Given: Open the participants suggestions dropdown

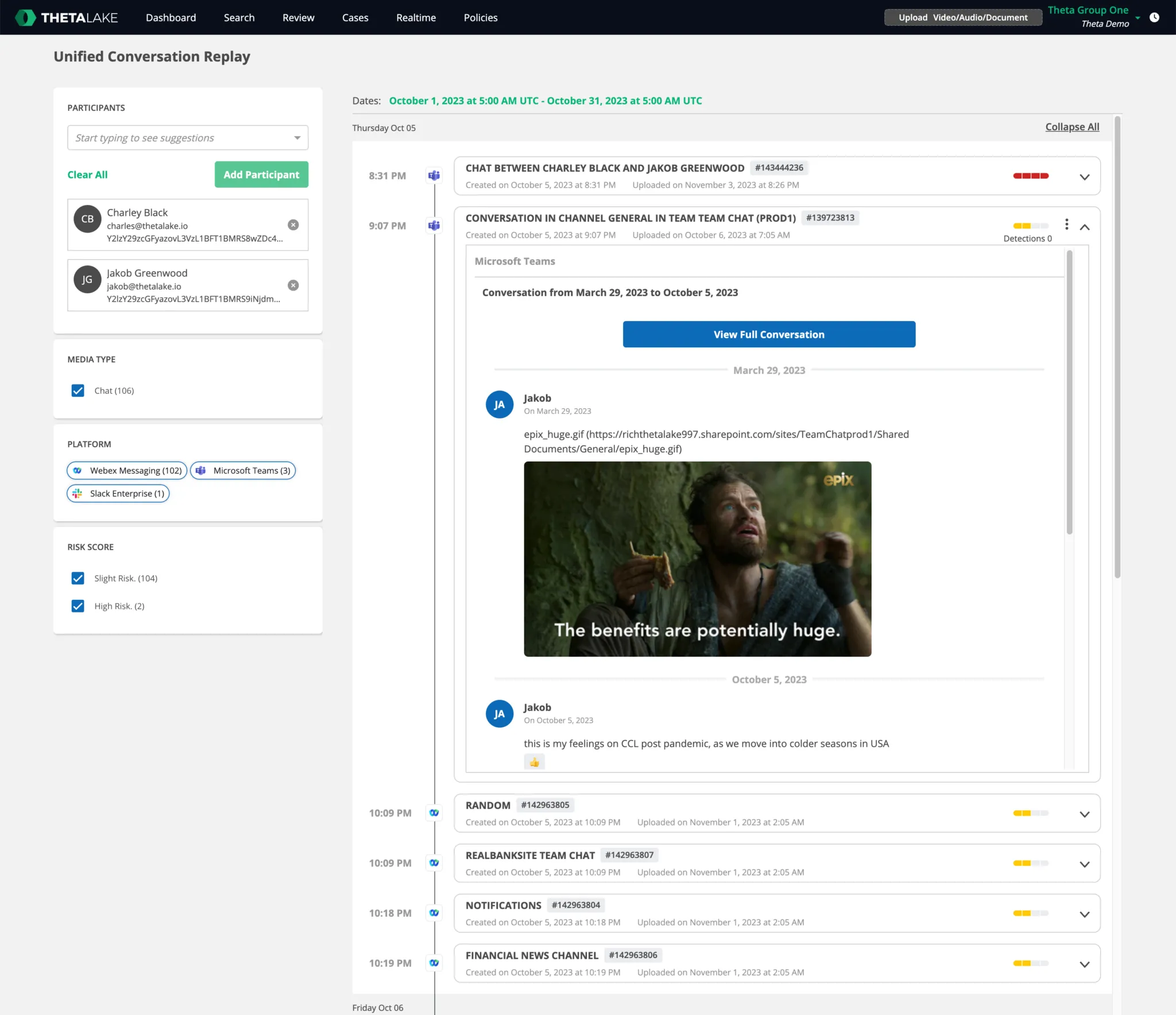Looking at the screenshot, I should [297, 137].
